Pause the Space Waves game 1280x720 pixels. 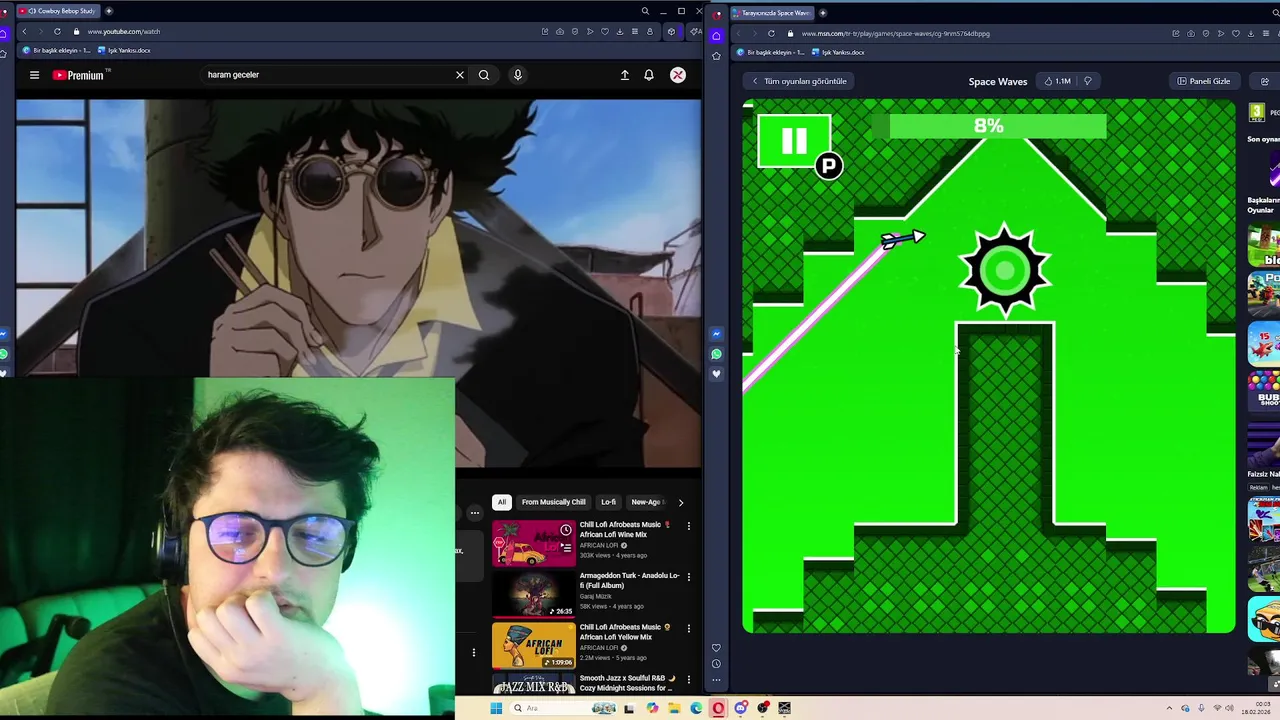tap(794, 141)
